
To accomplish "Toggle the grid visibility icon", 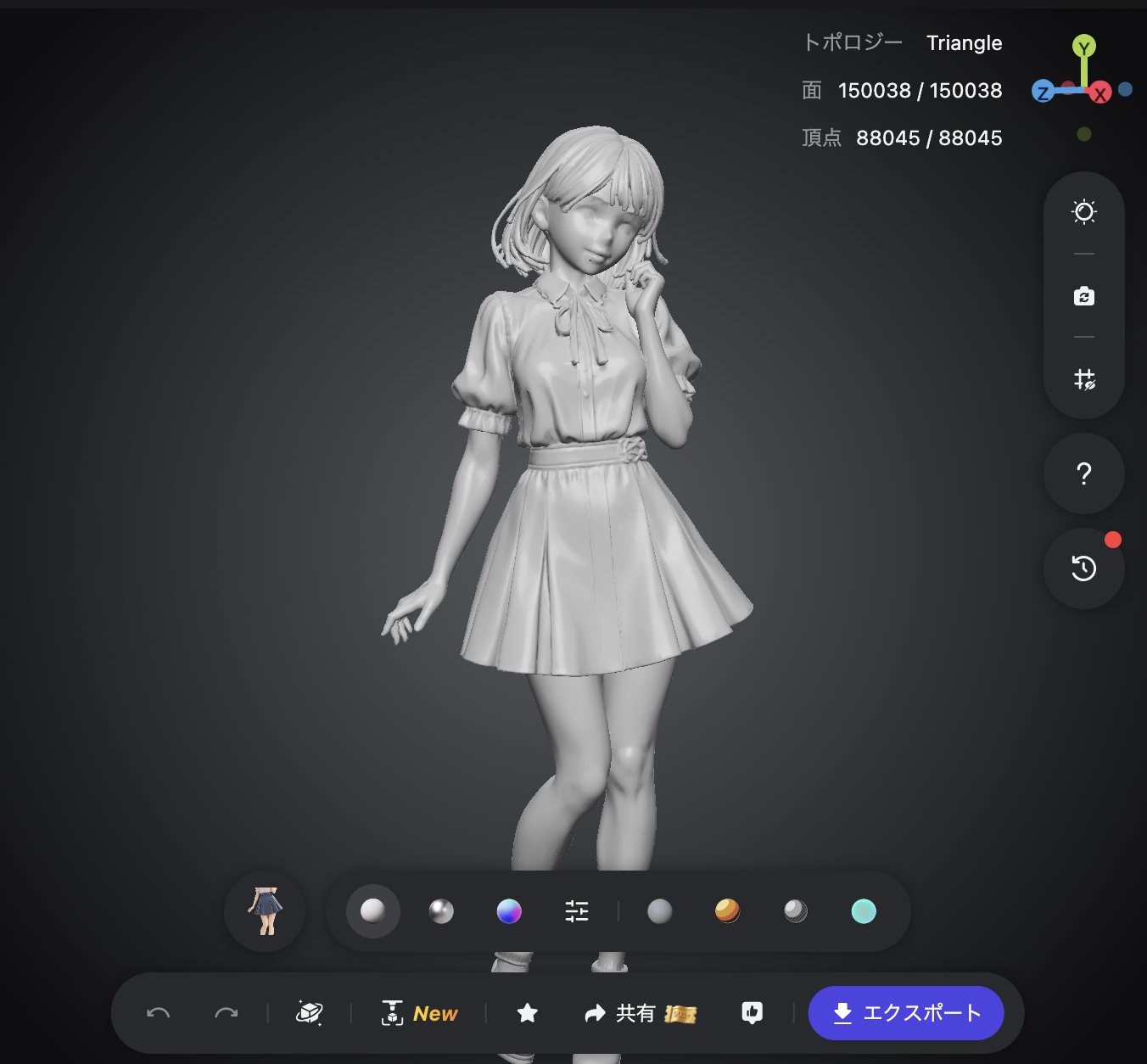I will (1084, 379).
